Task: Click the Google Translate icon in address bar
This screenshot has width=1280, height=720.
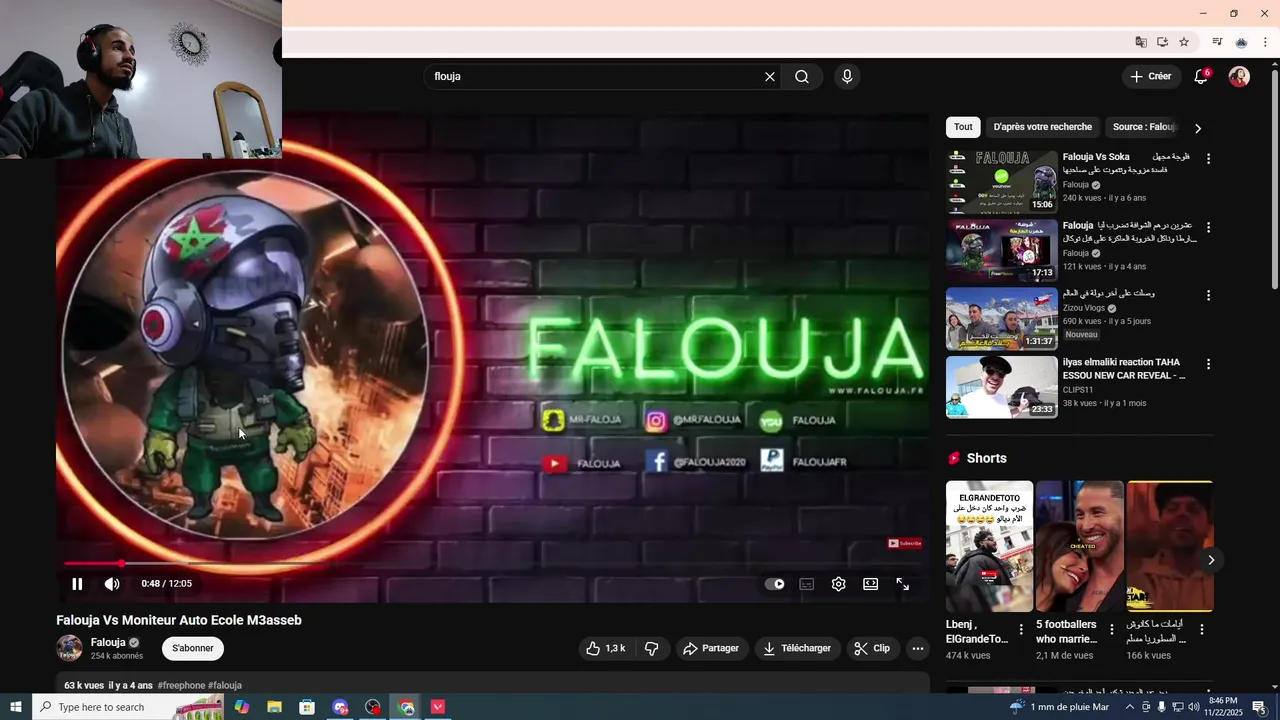Action: click(x=1141, y=42)
